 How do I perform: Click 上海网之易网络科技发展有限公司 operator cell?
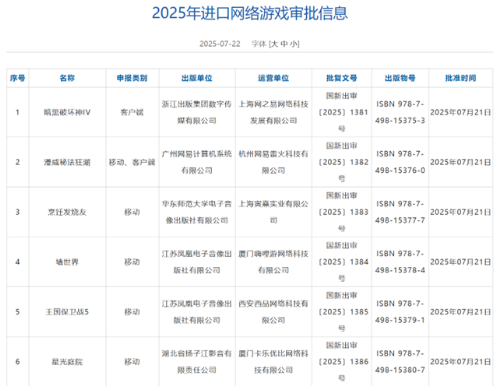(x=273, y=113)
